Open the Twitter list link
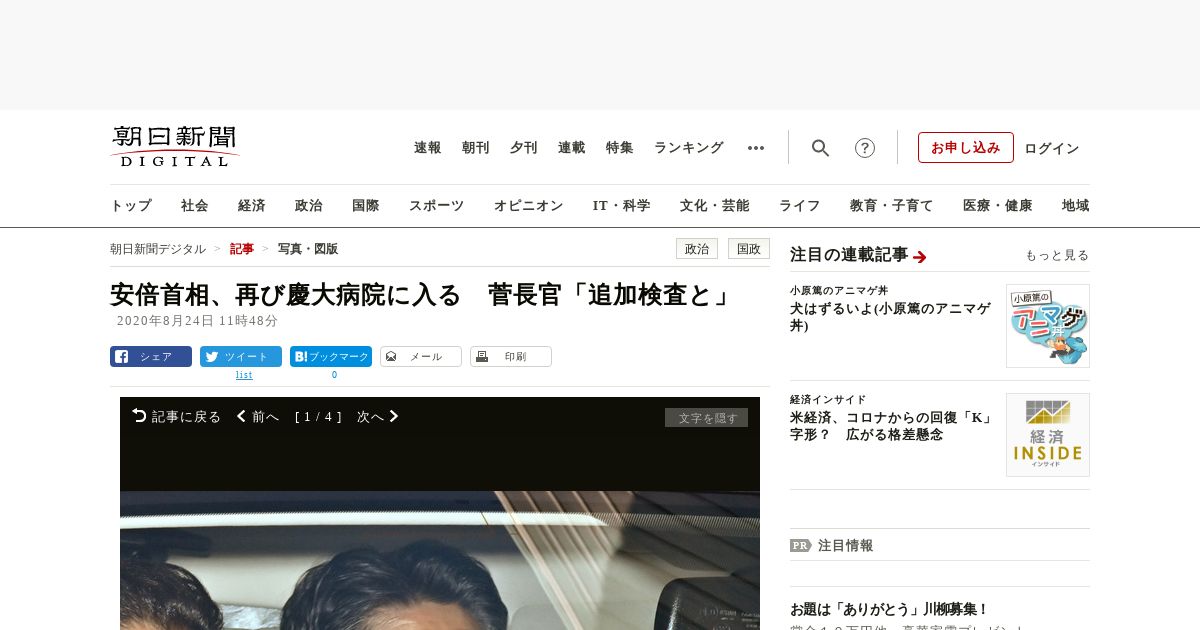 (x=244, y=375)
